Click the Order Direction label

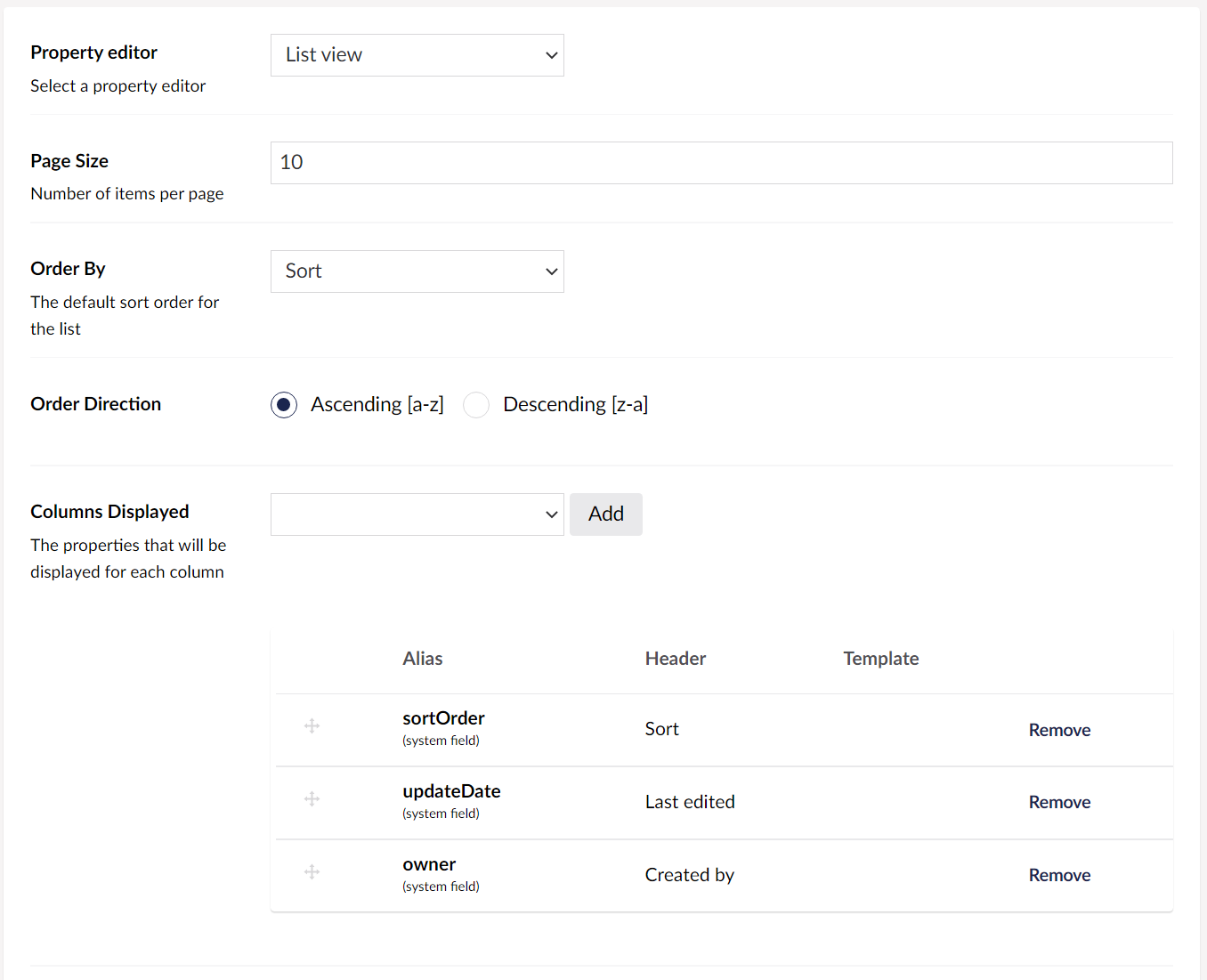coord(95,404)
